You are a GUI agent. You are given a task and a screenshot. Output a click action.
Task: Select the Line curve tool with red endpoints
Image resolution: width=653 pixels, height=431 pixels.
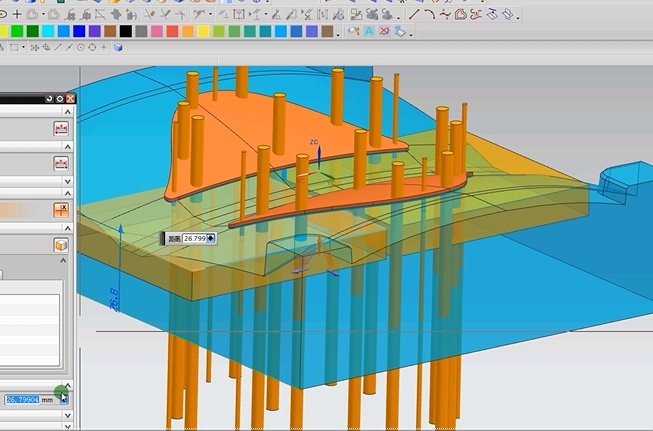pos(414,15)
